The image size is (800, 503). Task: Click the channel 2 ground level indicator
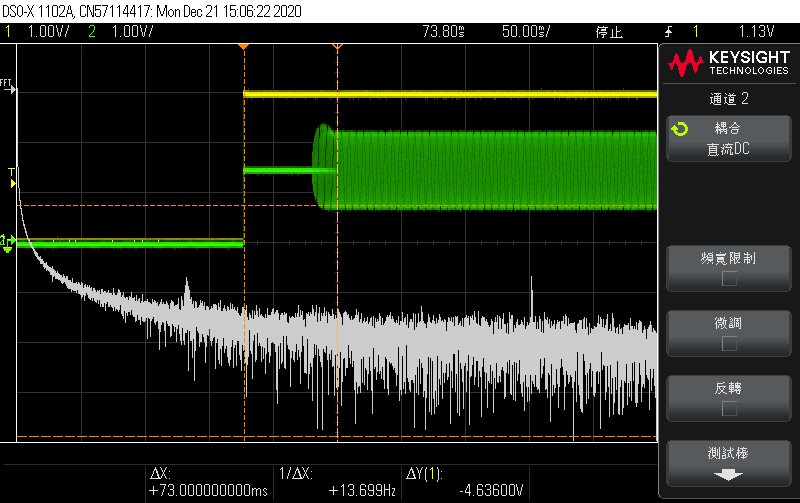(7, 243)
